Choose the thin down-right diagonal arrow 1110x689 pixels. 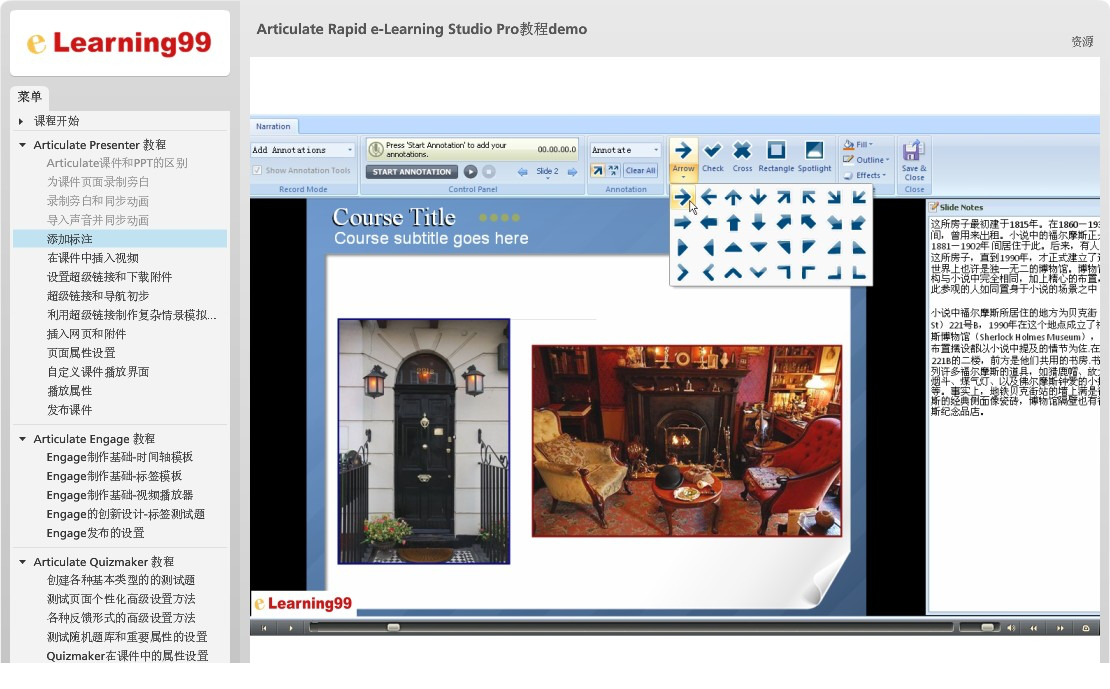tap(834, 198)
